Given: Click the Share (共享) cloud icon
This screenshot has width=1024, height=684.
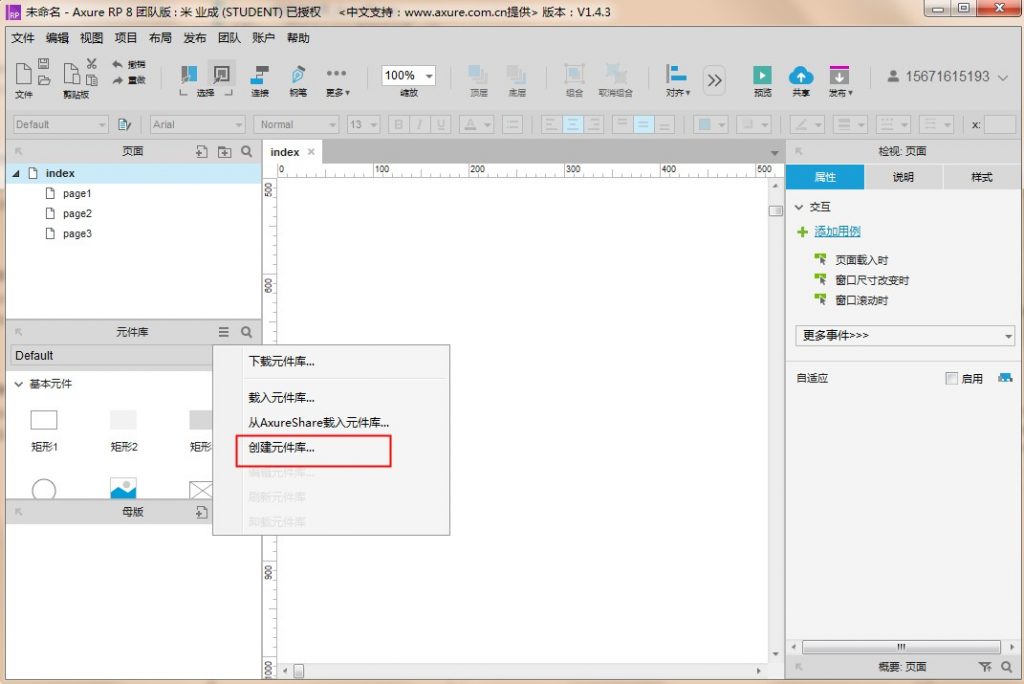Looking at the screenshot, I should point(801,76).
